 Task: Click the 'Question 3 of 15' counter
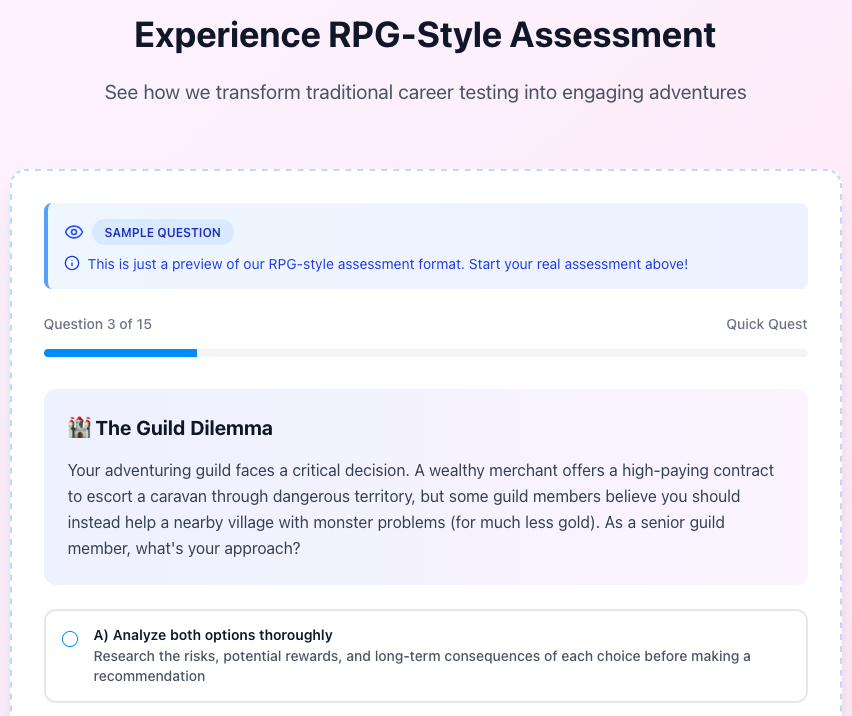[x=98, y=324]
